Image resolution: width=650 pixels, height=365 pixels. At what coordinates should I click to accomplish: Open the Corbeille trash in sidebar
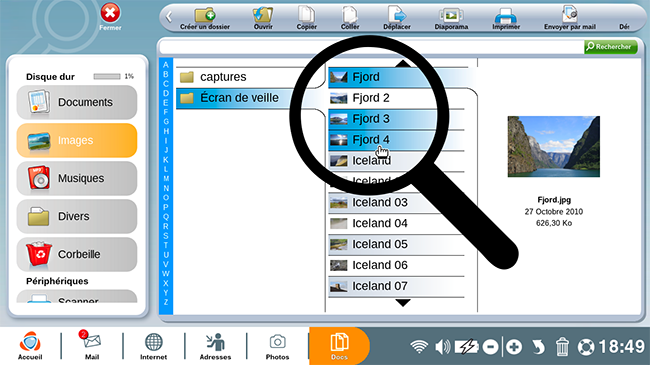tap(77, 254)
